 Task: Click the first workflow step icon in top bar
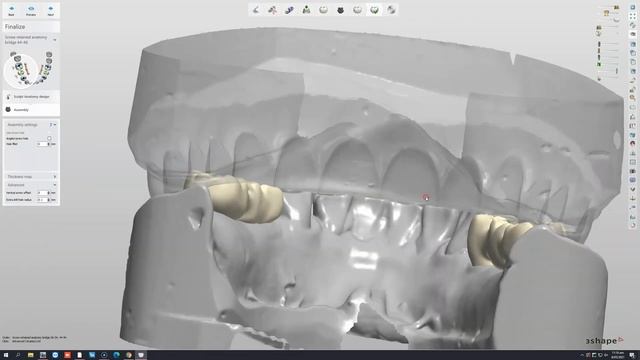click(256, 10)
